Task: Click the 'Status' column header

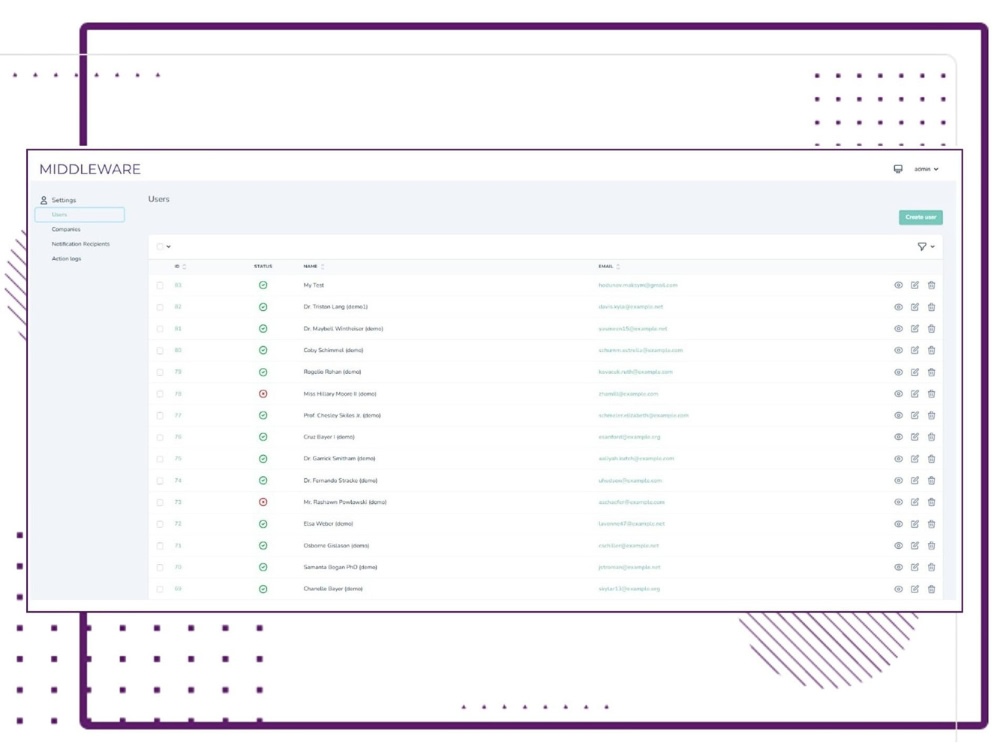Action: (x=263, y=266)
